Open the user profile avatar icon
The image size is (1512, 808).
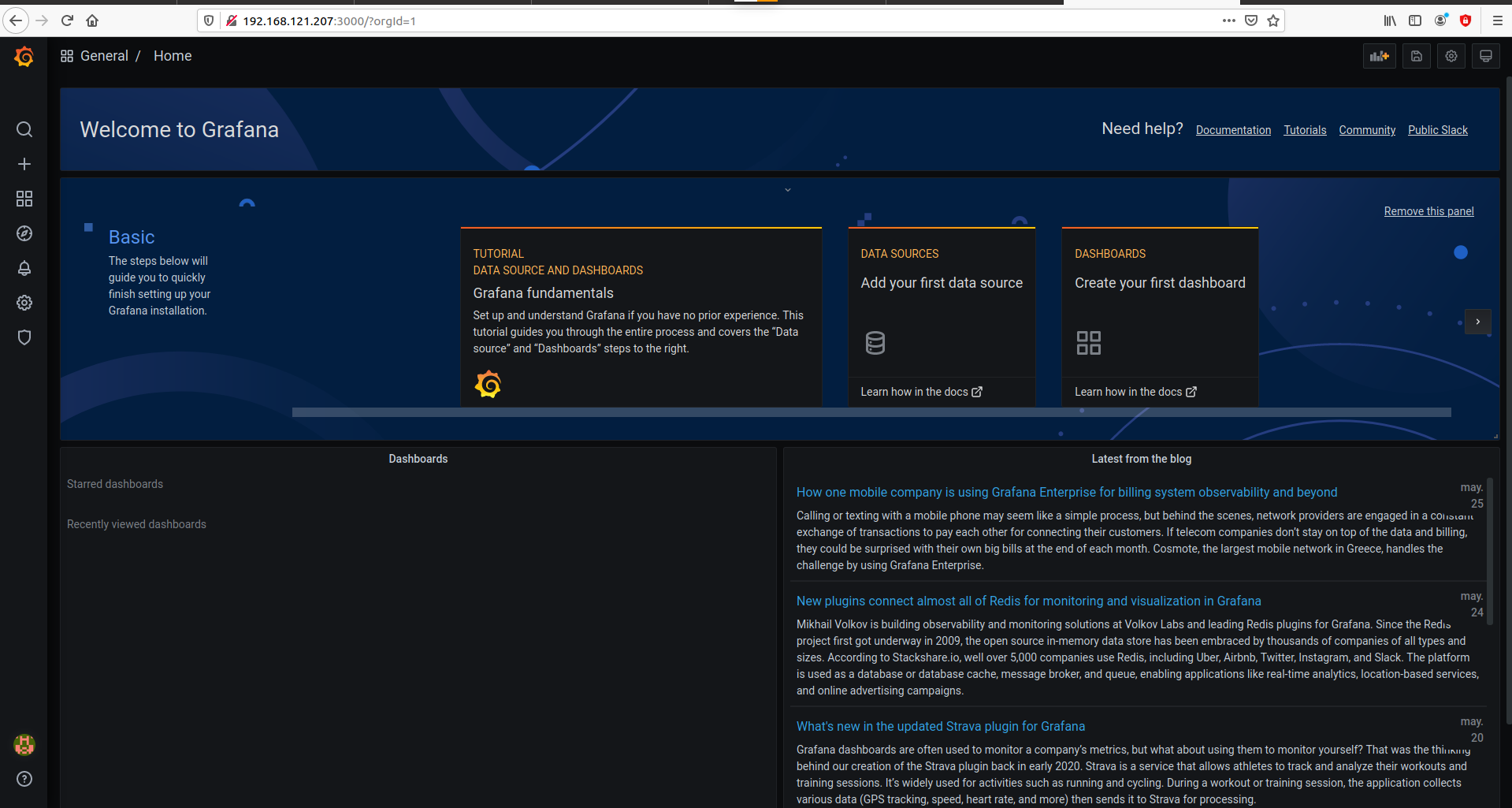coord(24,744)
